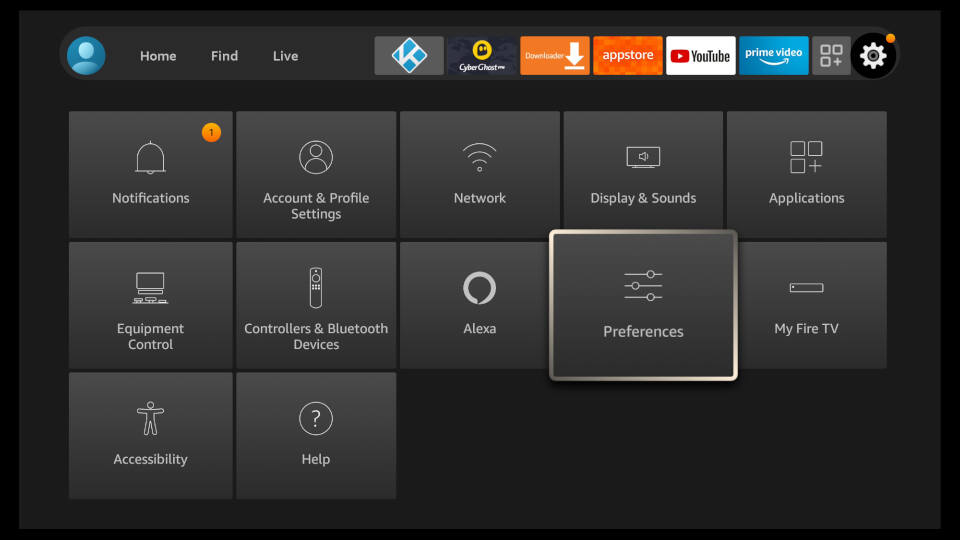This screenshot has height=540, width=960.
Task: Switch to the Live tab
Action: click(285, 56)
